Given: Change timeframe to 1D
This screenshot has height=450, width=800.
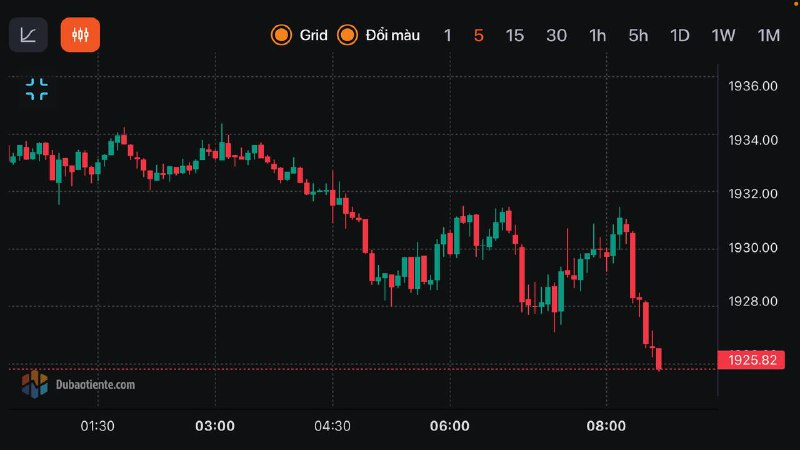Looking at the screenshot, I should click(x=680, y=35).
